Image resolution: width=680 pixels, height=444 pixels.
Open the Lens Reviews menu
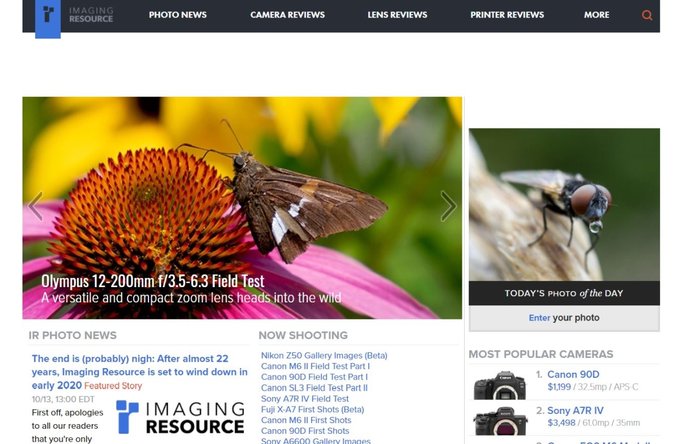tap(397, 15)
